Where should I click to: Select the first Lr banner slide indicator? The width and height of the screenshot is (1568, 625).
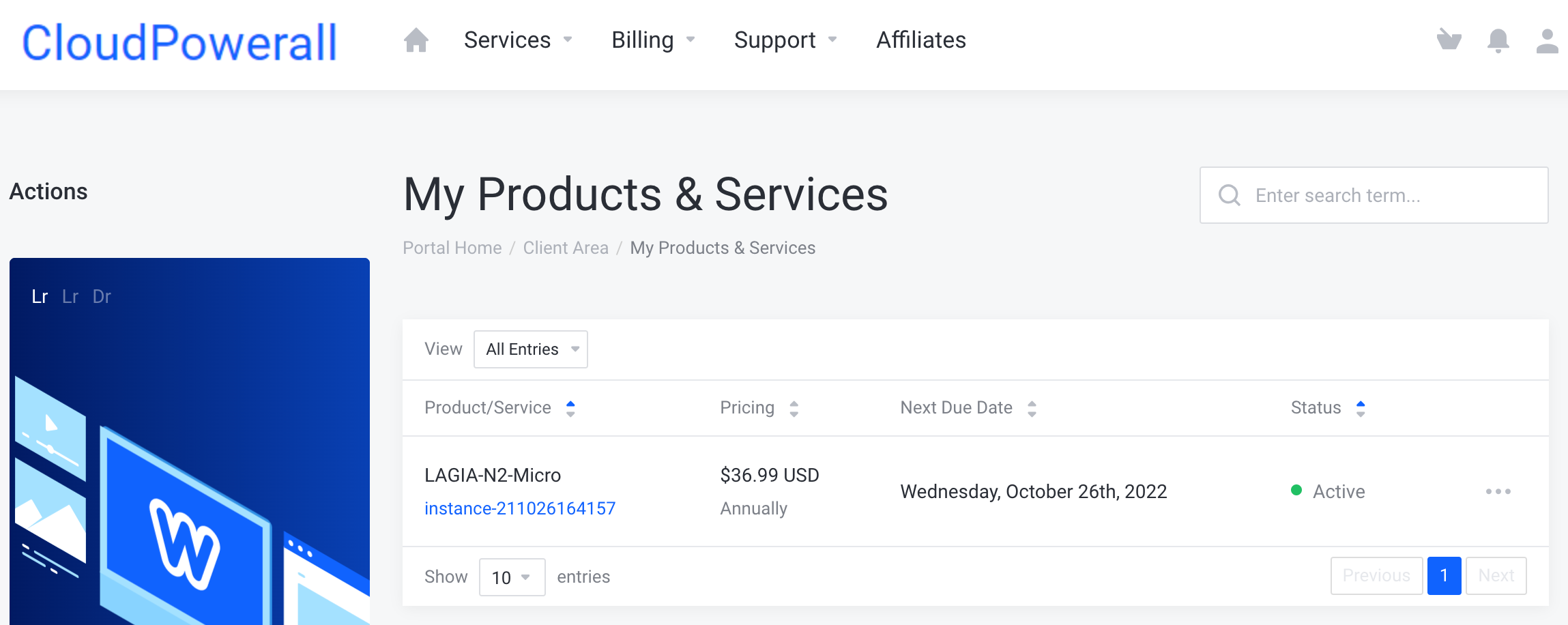coord(40,297)
